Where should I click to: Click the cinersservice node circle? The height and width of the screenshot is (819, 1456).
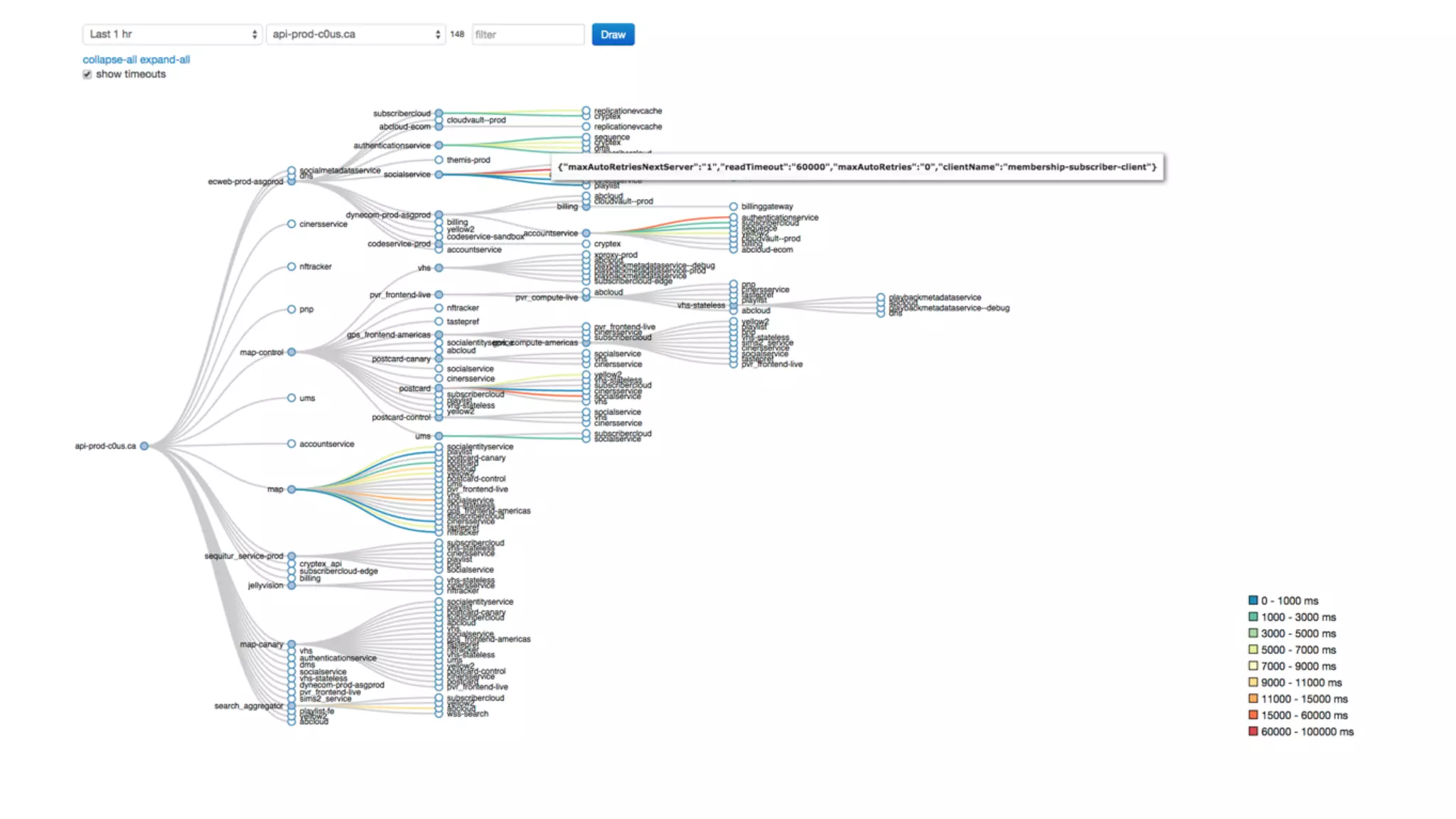coord(291,224)
